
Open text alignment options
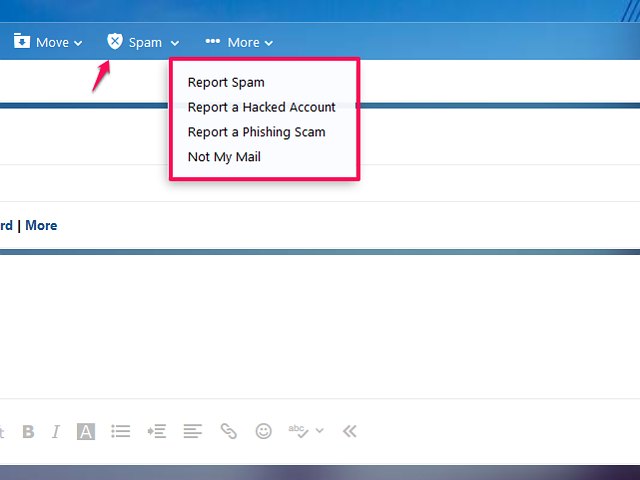193,432
